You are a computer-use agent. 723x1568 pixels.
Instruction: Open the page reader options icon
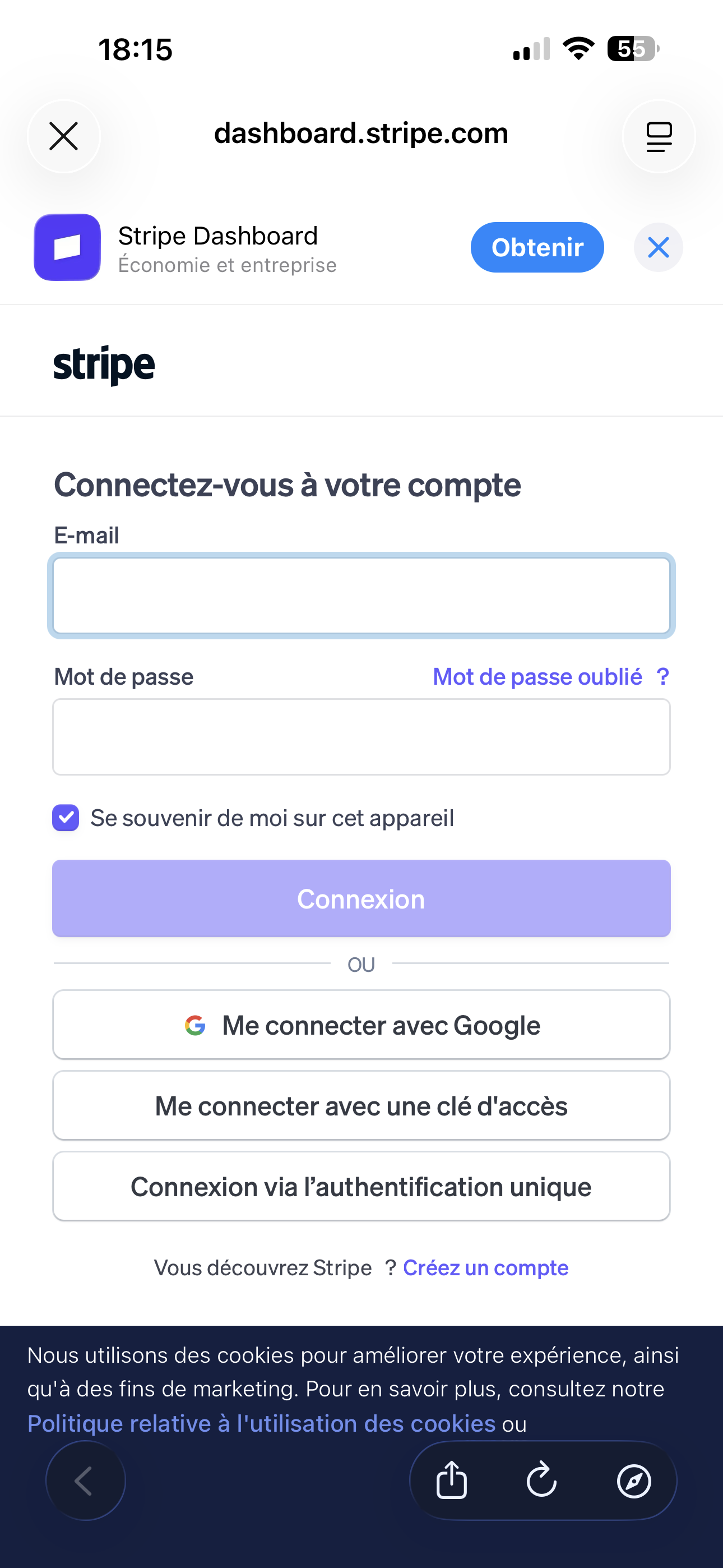pyautogui.click(x=659, y=136)
